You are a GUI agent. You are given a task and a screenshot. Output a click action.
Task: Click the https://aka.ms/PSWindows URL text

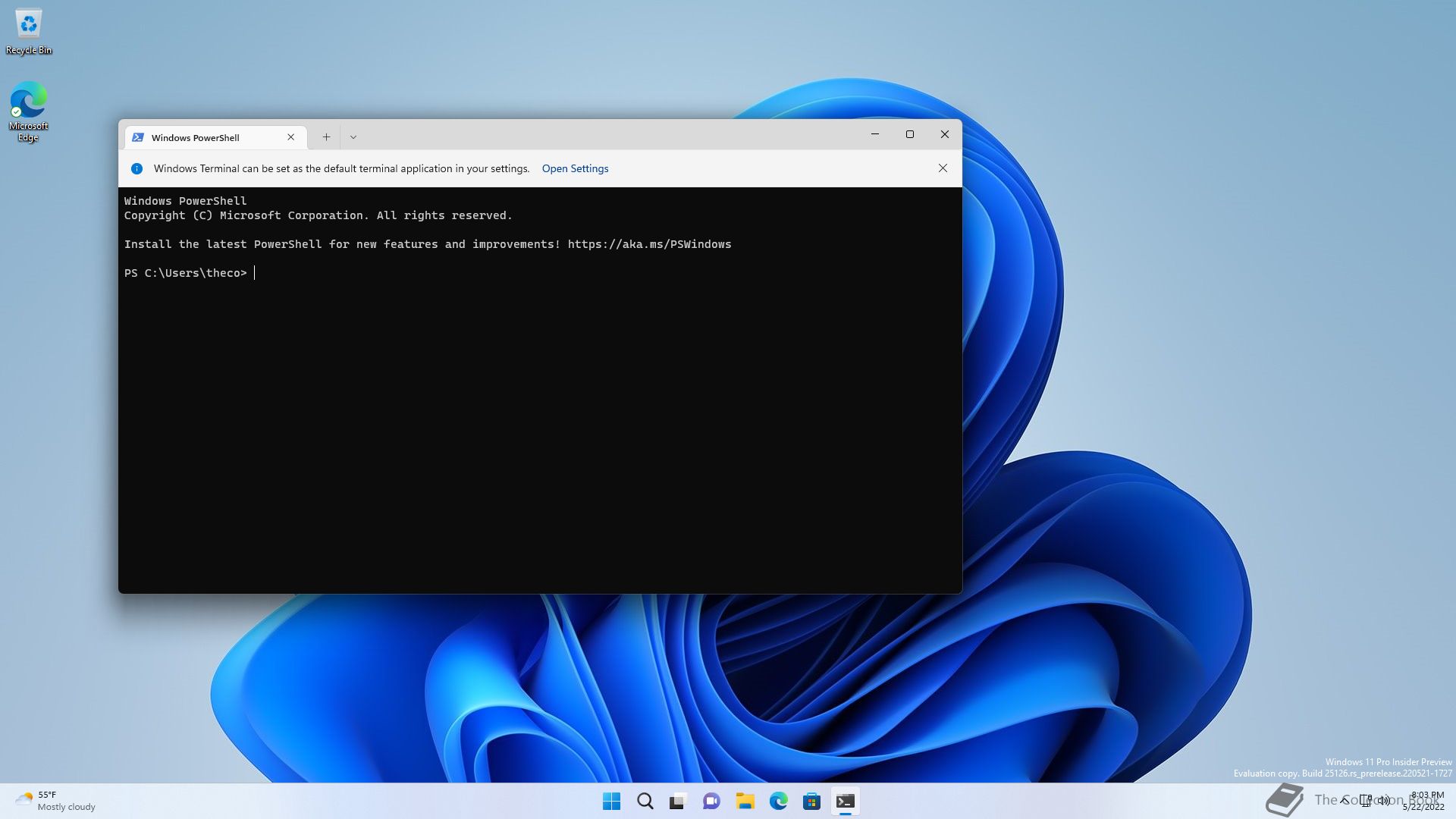(649, 244)
